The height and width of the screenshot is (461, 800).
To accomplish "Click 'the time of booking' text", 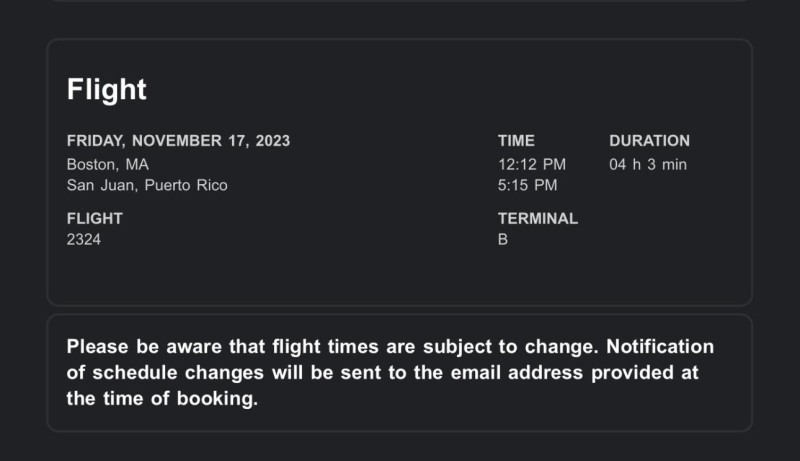I will coord(162,399).
